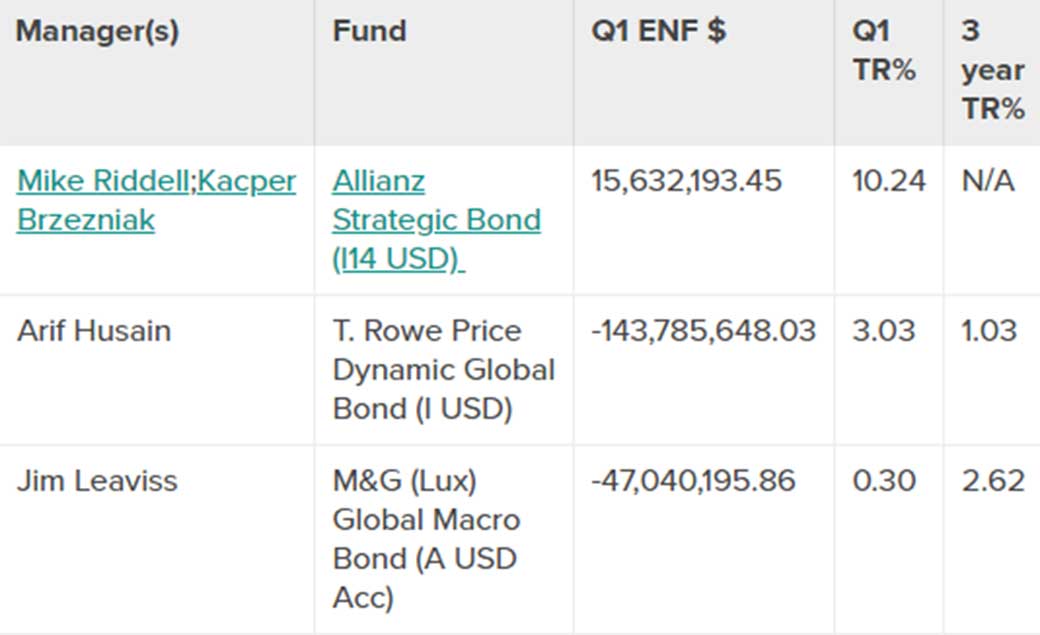This screenshot has width=1040, height=635.
Task: Select the M&G (Lux) Global Macro Bond cell
Action: [427, 539]
